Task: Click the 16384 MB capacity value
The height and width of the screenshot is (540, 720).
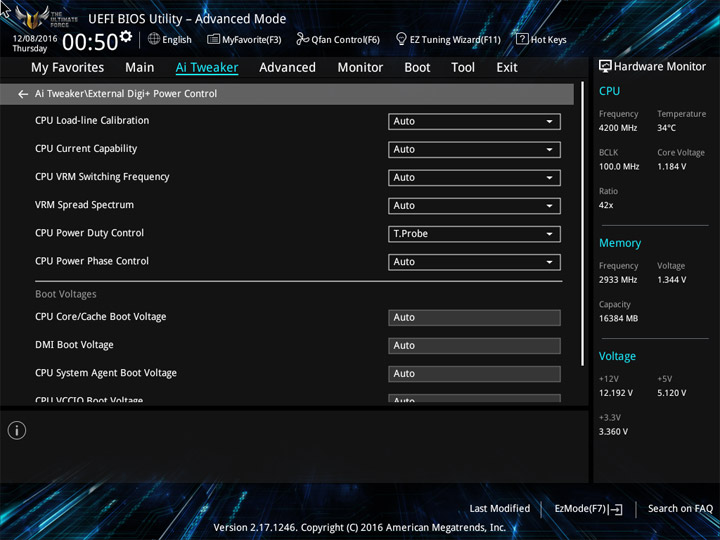Action: tap(619, 318)
